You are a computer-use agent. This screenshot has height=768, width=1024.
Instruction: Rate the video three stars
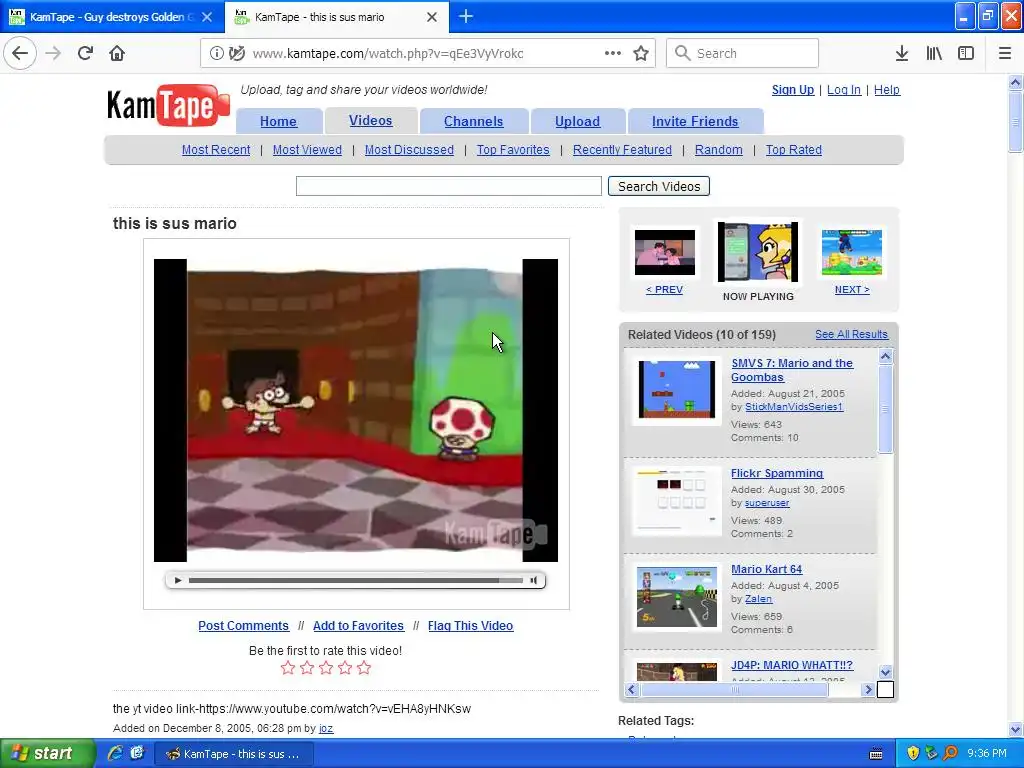[x=326, y=667]
